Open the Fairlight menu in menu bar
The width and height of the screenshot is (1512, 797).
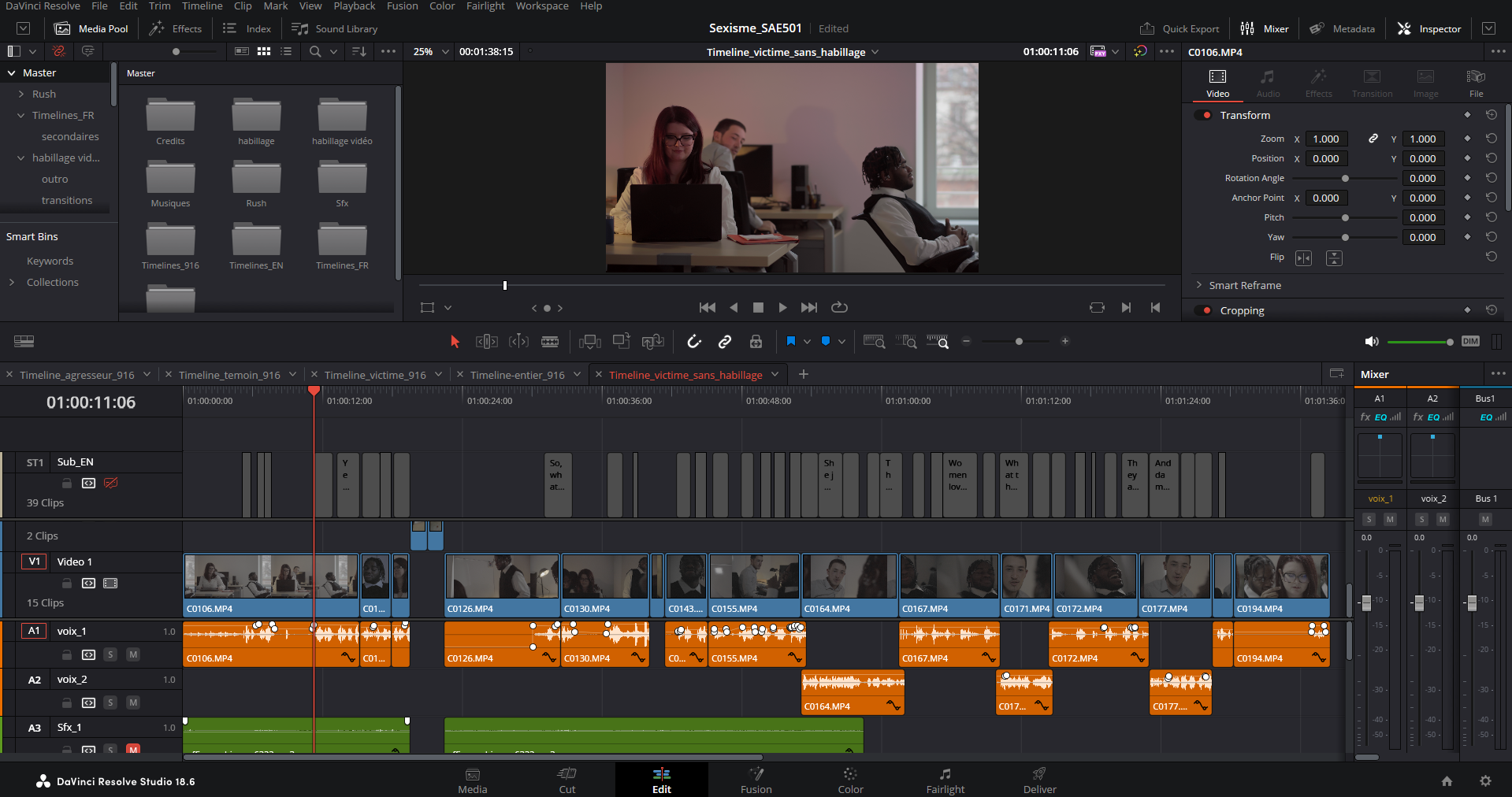click(x=485, y=6)
